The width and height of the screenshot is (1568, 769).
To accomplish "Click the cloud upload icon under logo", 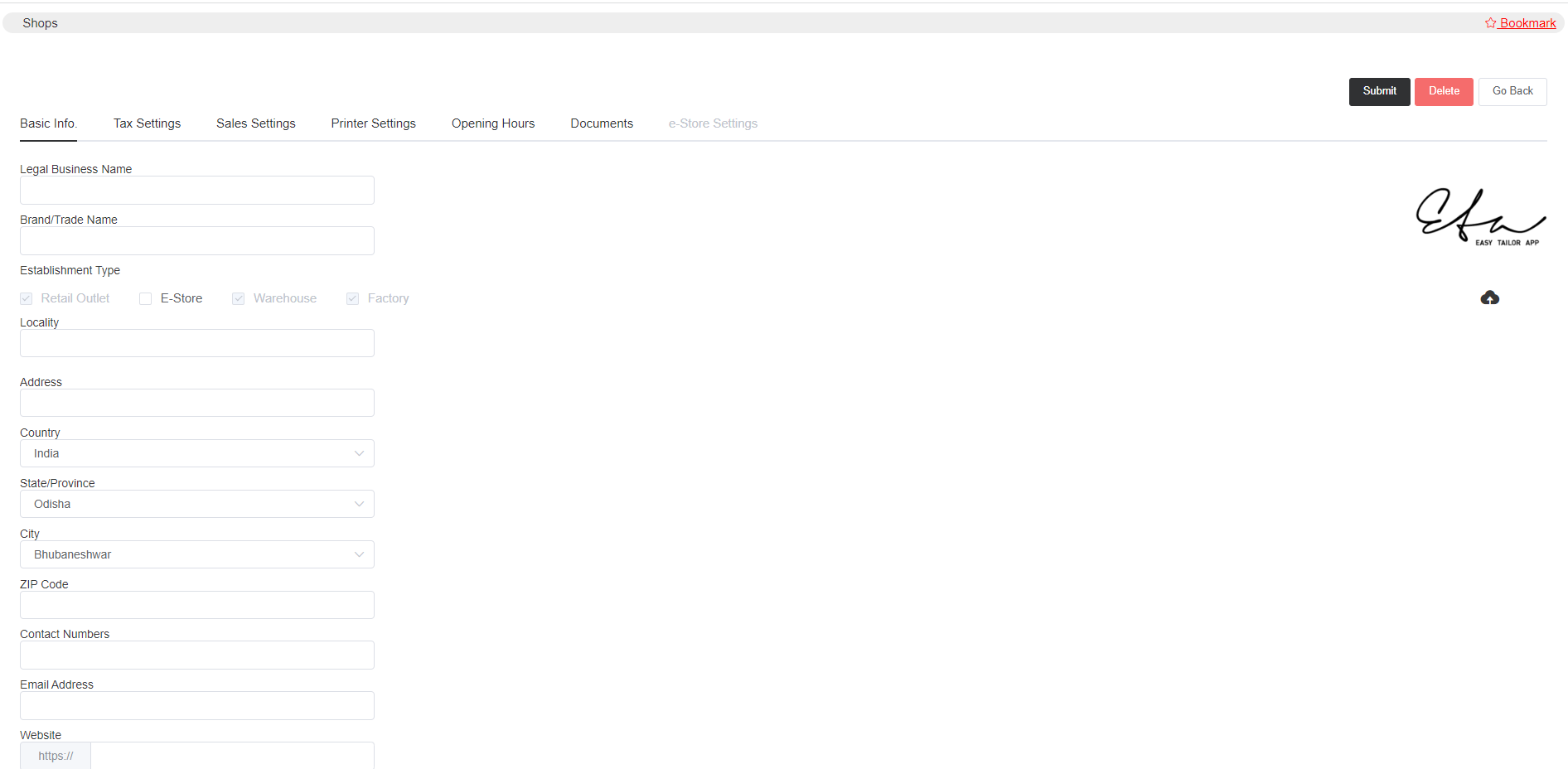I will [1489, 297].
